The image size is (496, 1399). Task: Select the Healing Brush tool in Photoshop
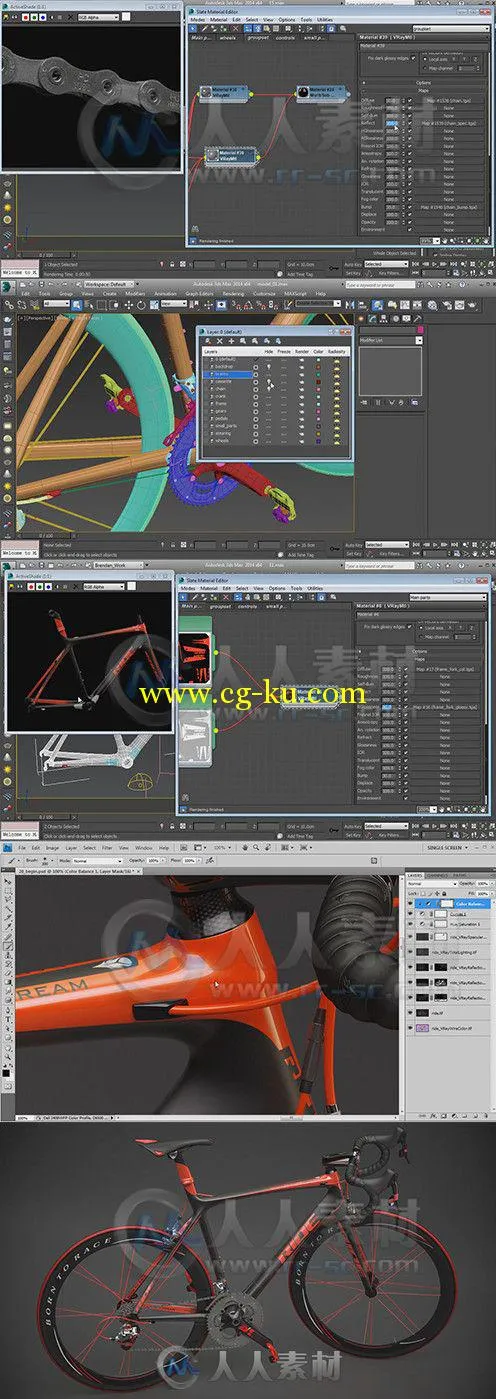click(x=8, y=937)
